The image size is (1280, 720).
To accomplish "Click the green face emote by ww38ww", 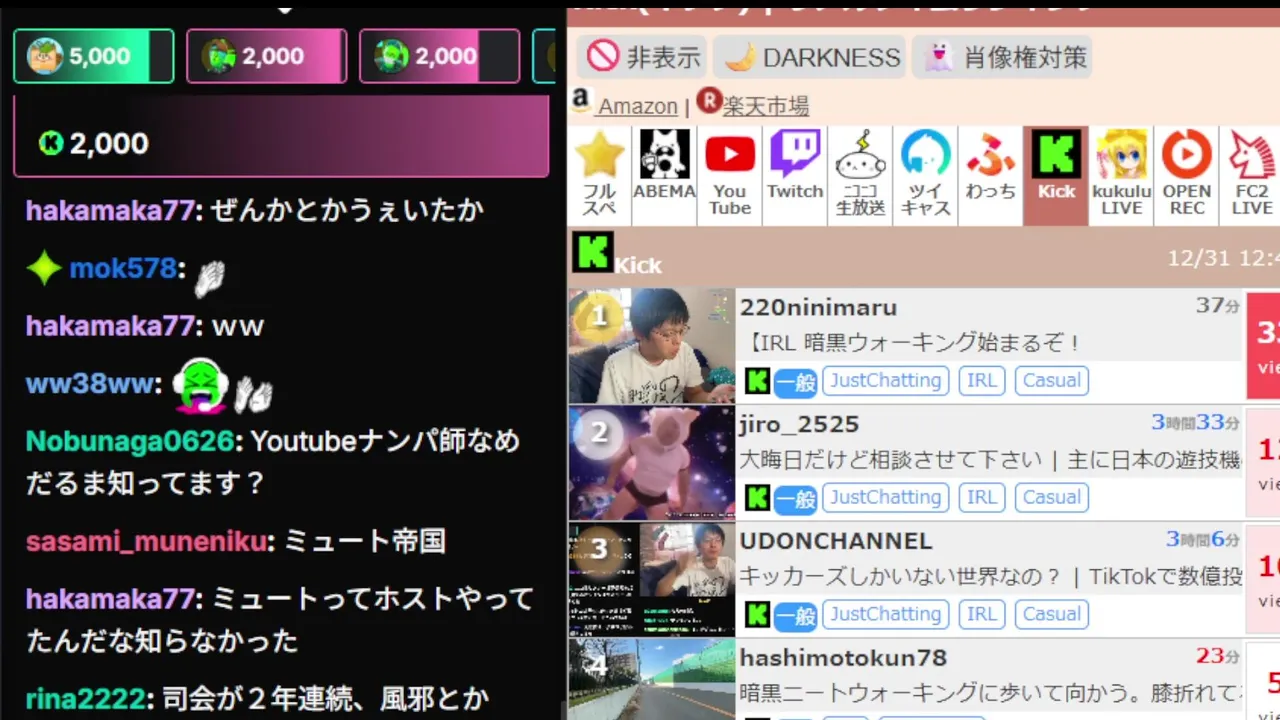I will pyautogui.click(x=200, y=386).
